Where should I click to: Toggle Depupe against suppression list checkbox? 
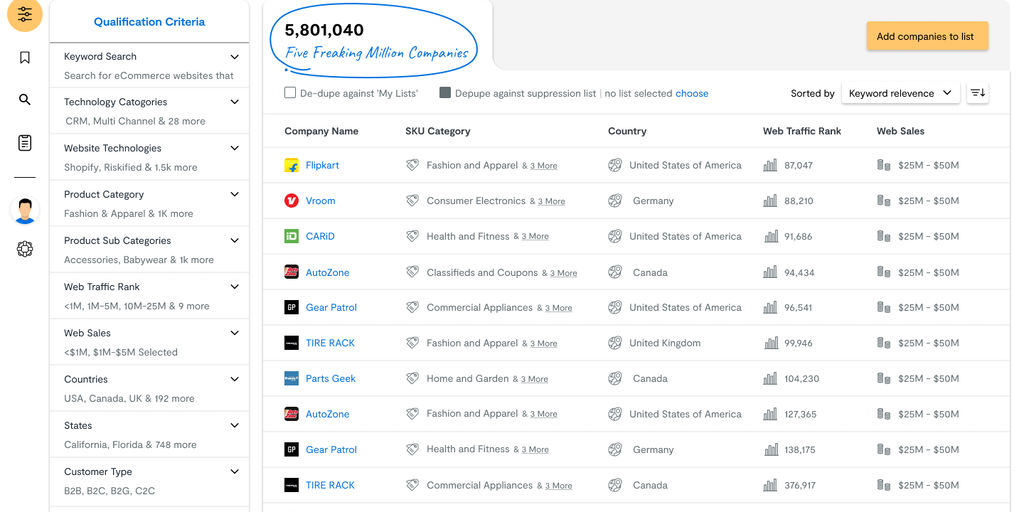[x=445, y=93]
